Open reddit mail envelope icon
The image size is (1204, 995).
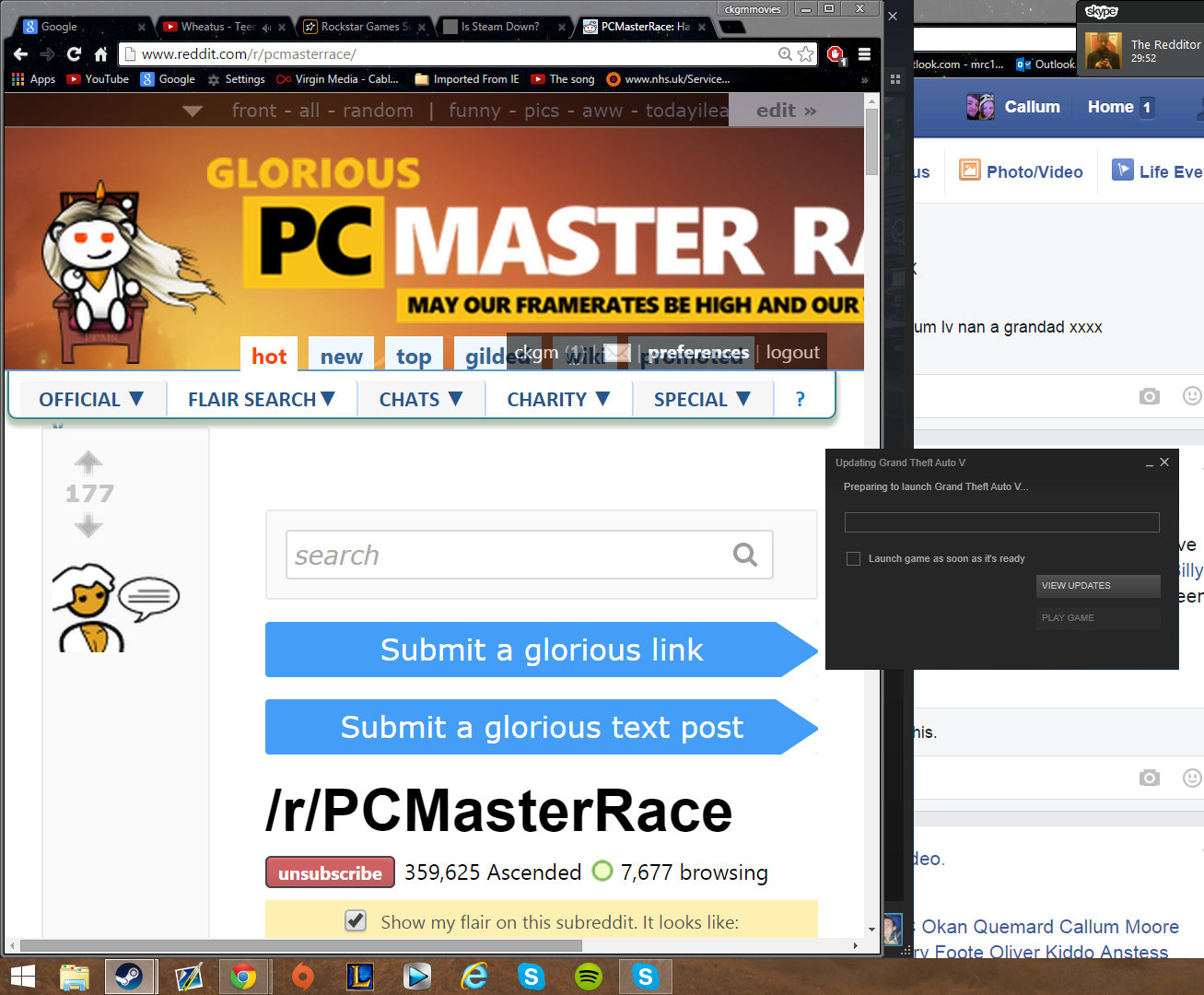(616, 353)
